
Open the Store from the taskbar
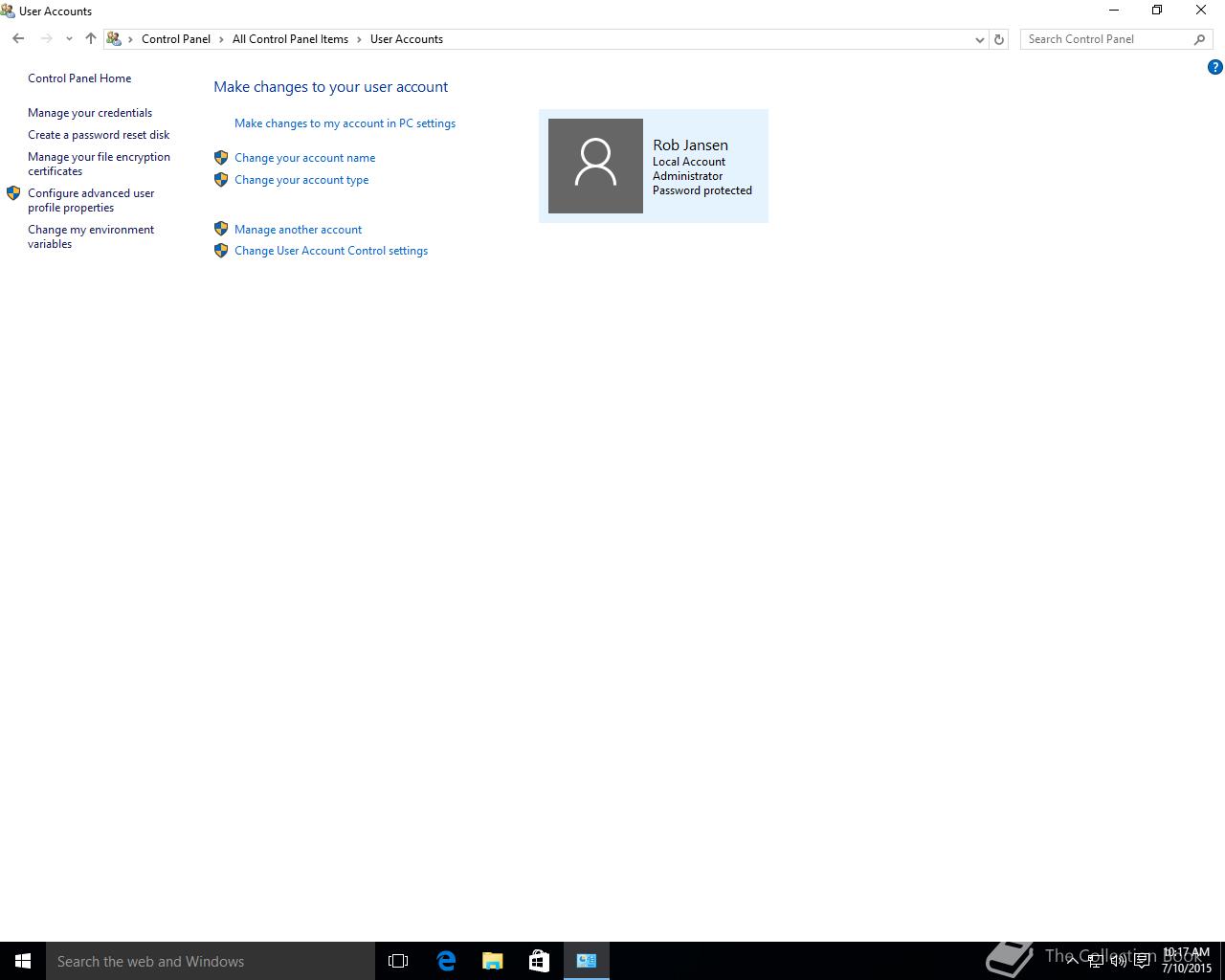[x=539, y=961]
